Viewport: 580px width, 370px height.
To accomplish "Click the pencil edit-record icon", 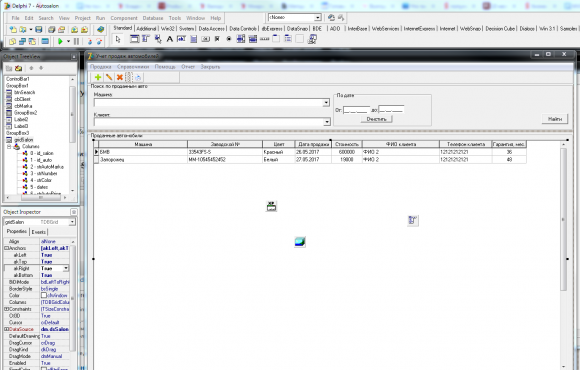I will tap(109, 77).
